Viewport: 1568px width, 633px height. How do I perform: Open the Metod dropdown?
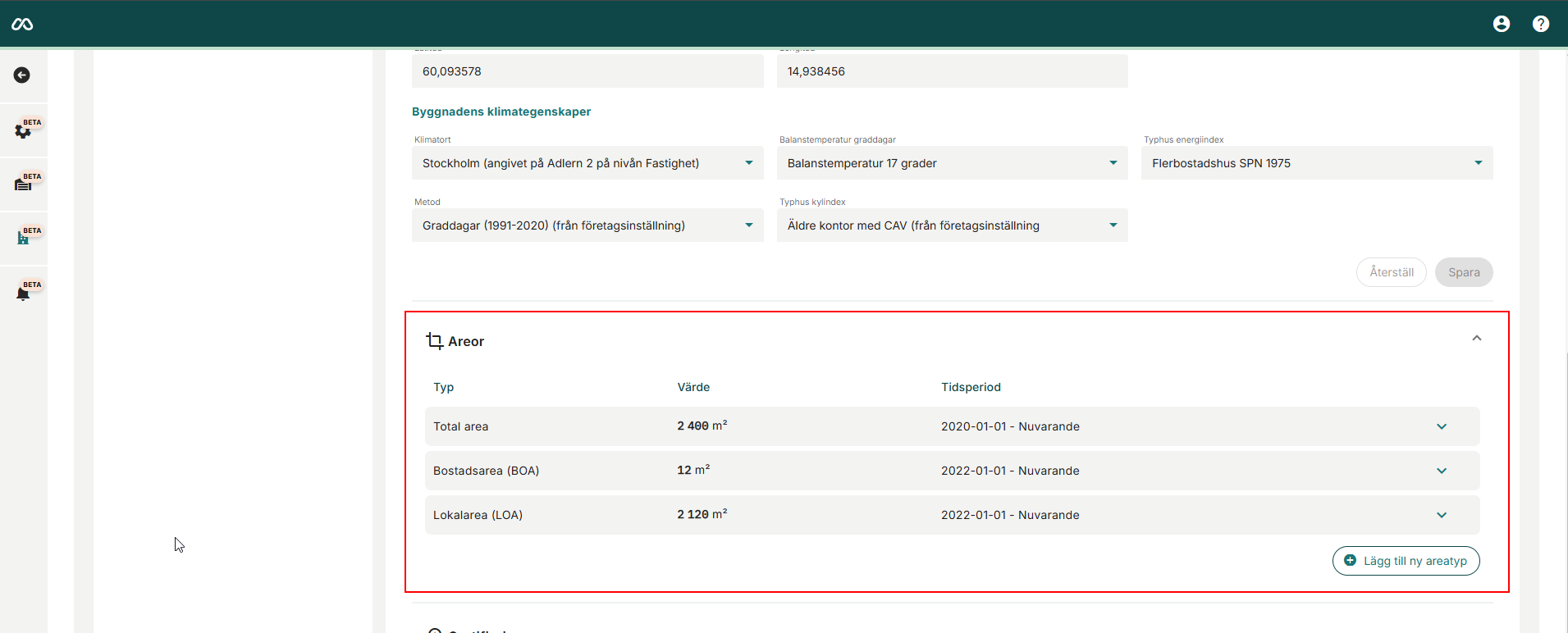tap(587, 225)
